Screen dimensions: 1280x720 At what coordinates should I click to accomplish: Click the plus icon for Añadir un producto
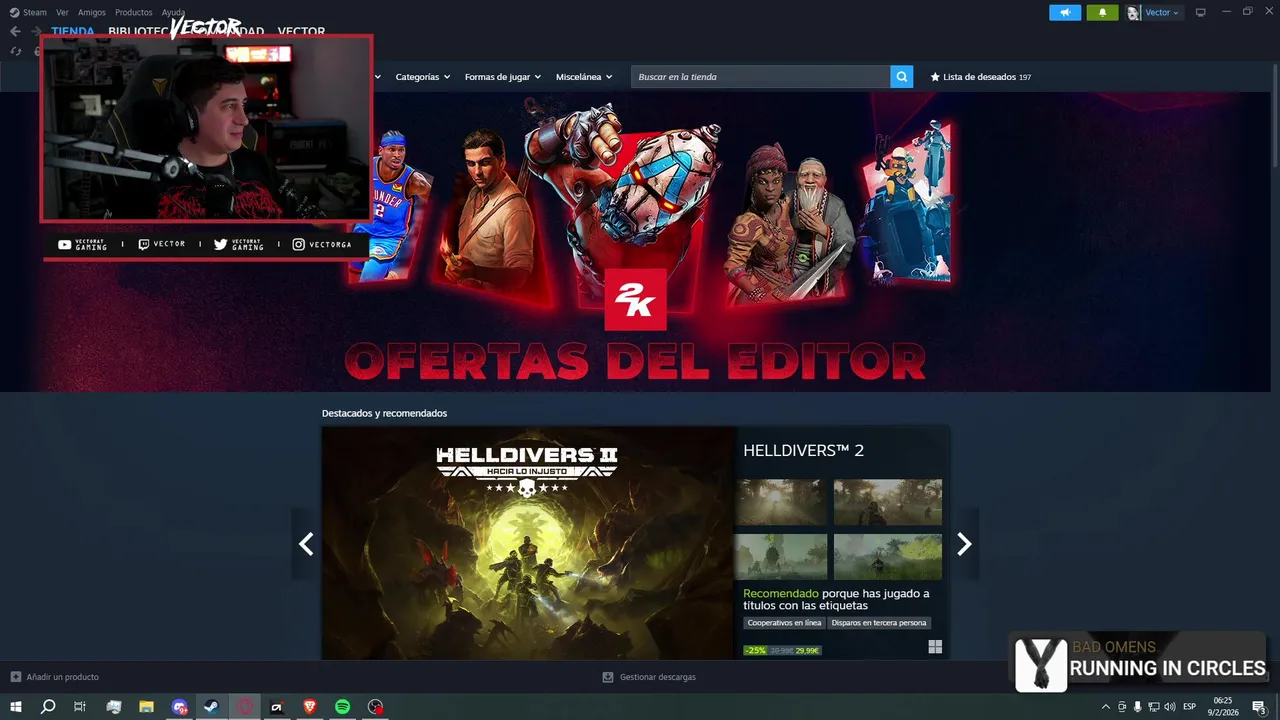(15, 677)
